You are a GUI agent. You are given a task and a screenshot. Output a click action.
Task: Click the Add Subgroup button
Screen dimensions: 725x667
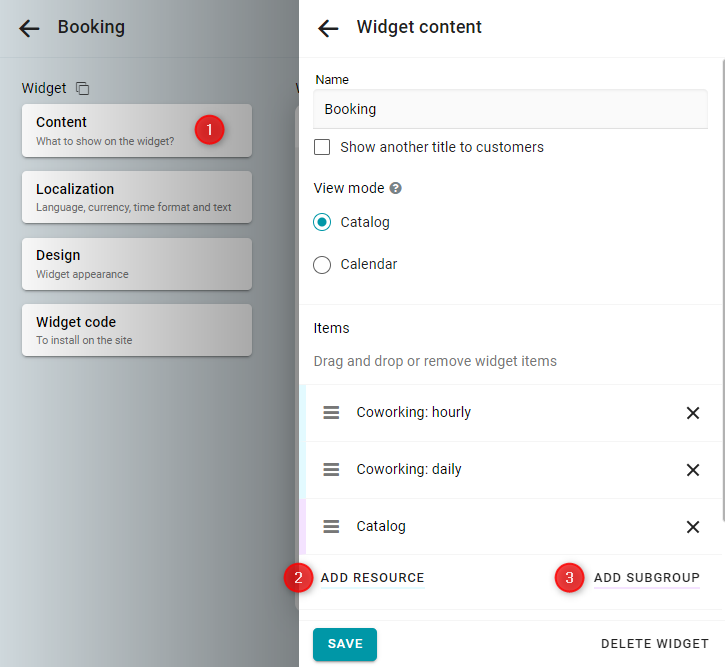[x=646, y=578]
